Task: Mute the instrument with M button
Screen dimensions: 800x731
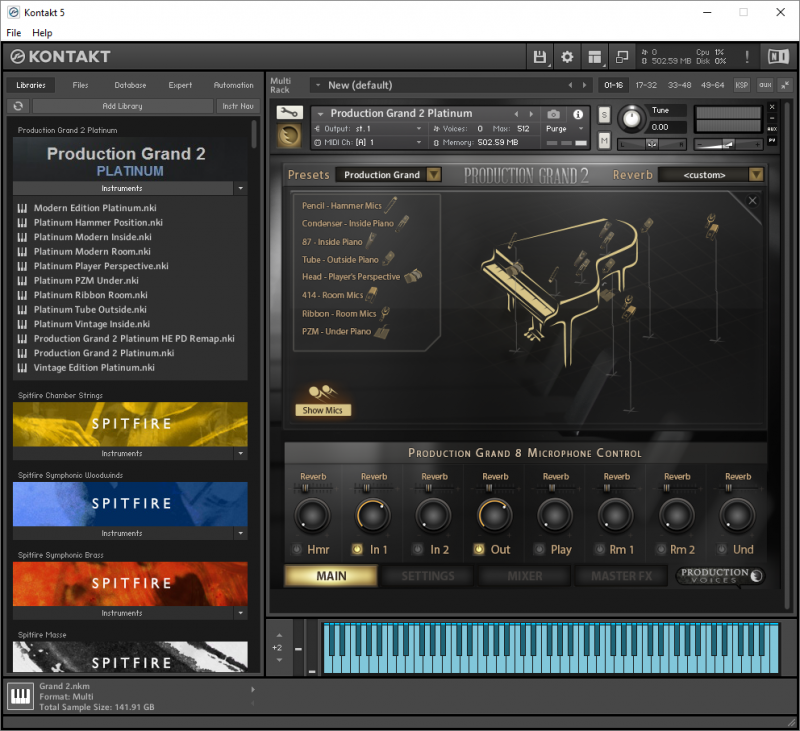Action: tap(604, 140)
